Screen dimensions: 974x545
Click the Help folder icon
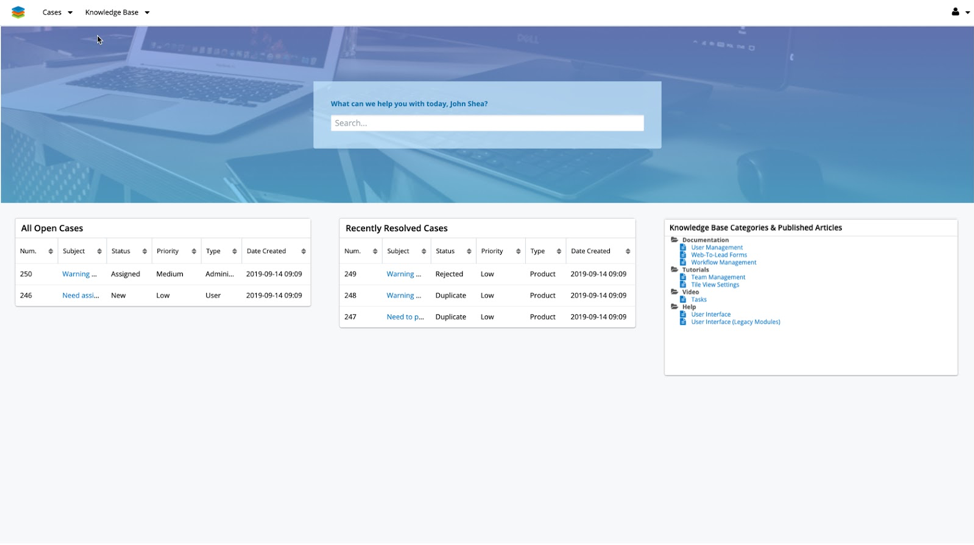coord(674,307)
